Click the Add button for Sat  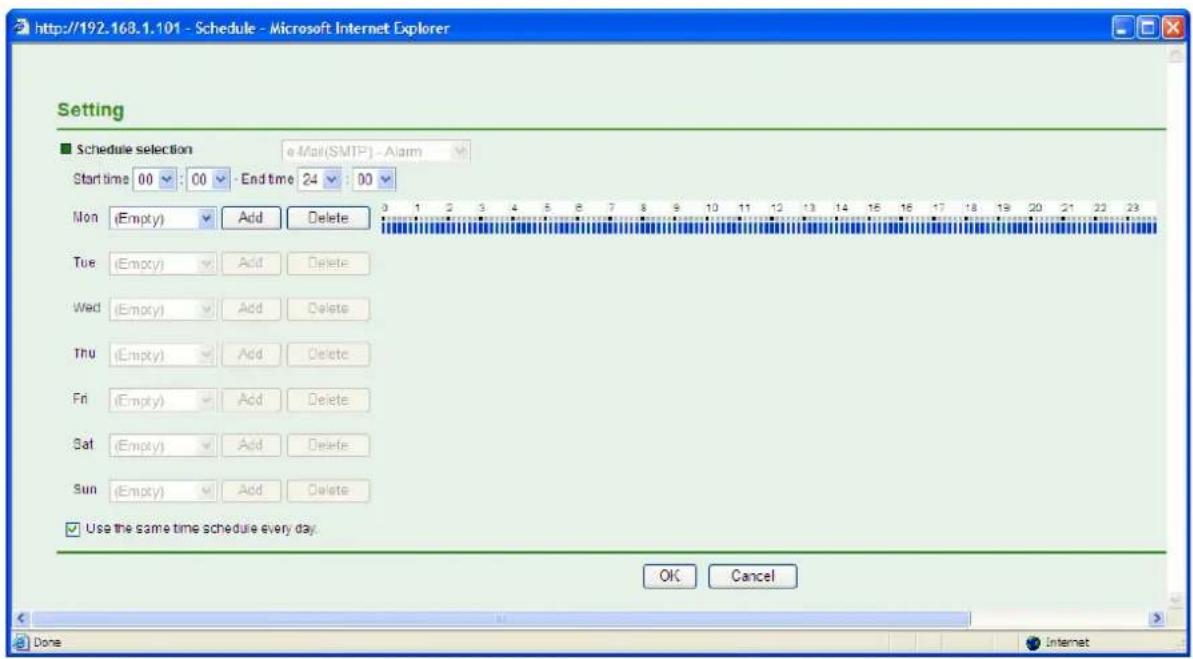[251, 445]
